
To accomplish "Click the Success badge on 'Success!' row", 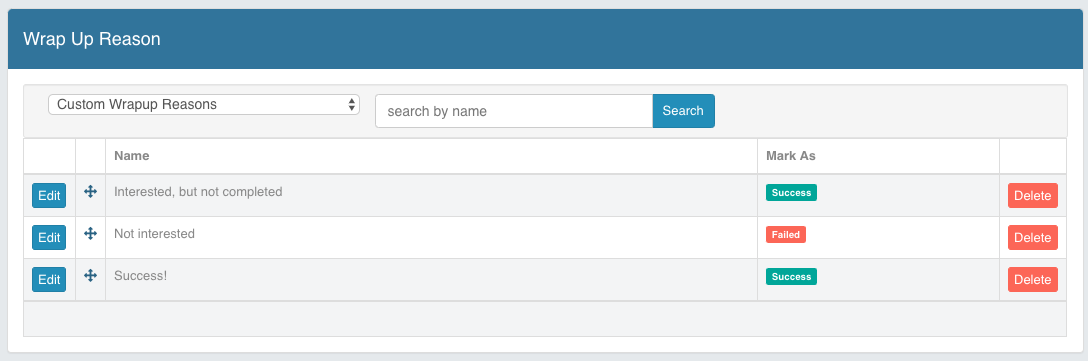I will click(791, 277).
